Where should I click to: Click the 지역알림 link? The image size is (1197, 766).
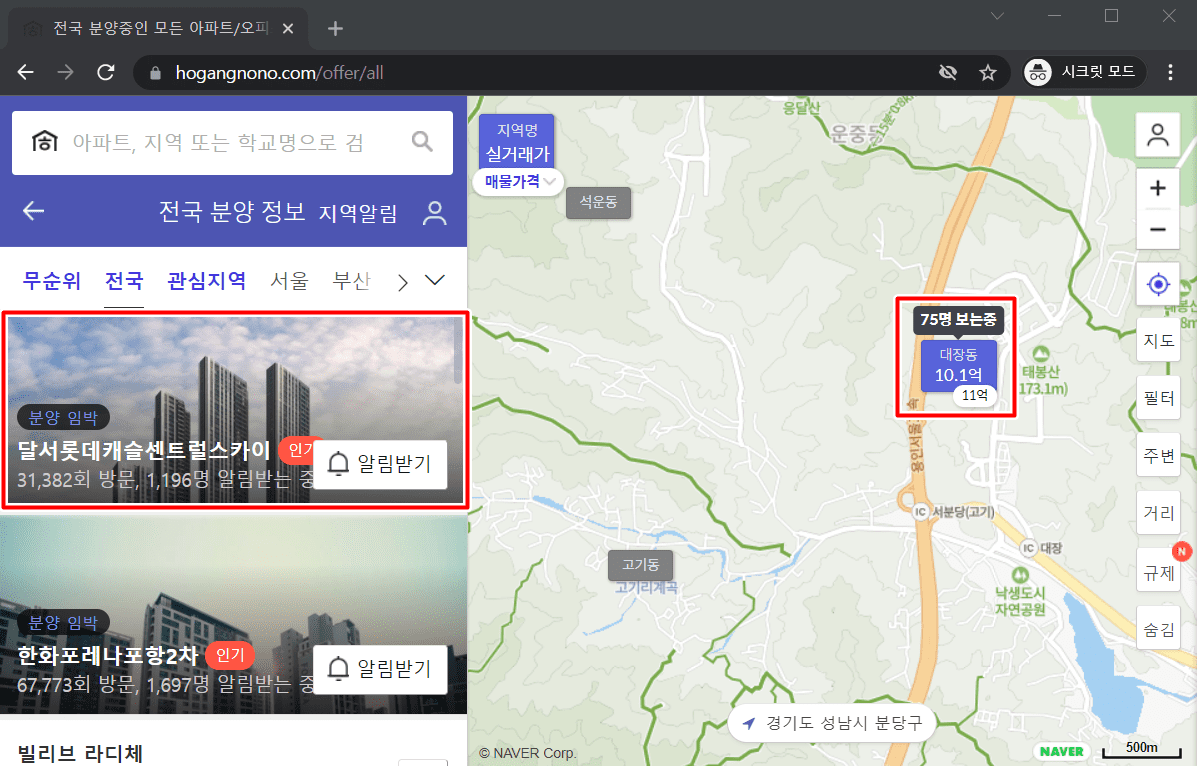358,212
